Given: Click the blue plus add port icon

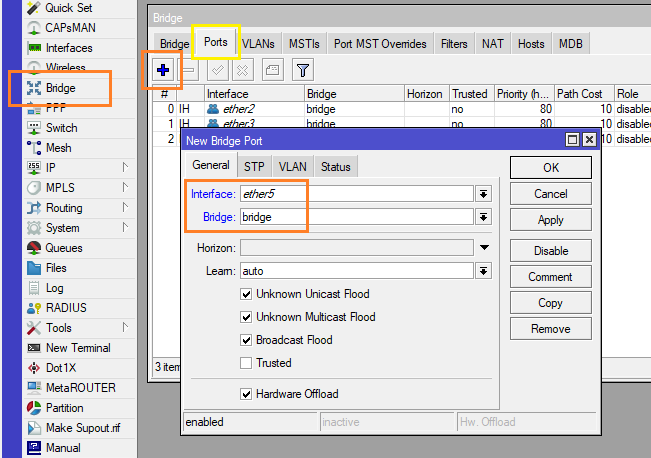Looking at the screenshot, I should click(x=163, y=70).
